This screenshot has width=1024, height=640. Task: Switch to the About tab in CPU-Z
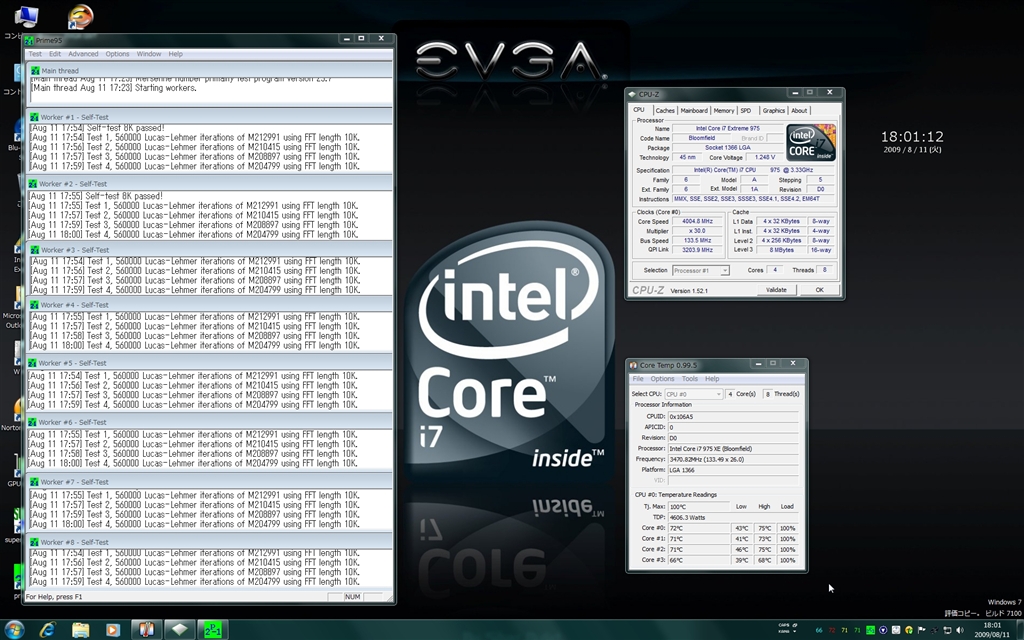(x=799, y=110)
